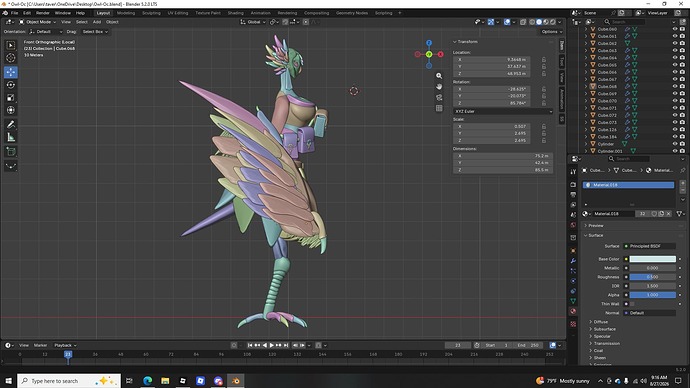
Task: Open the Render menu
Action: click(x=43, y=13)
